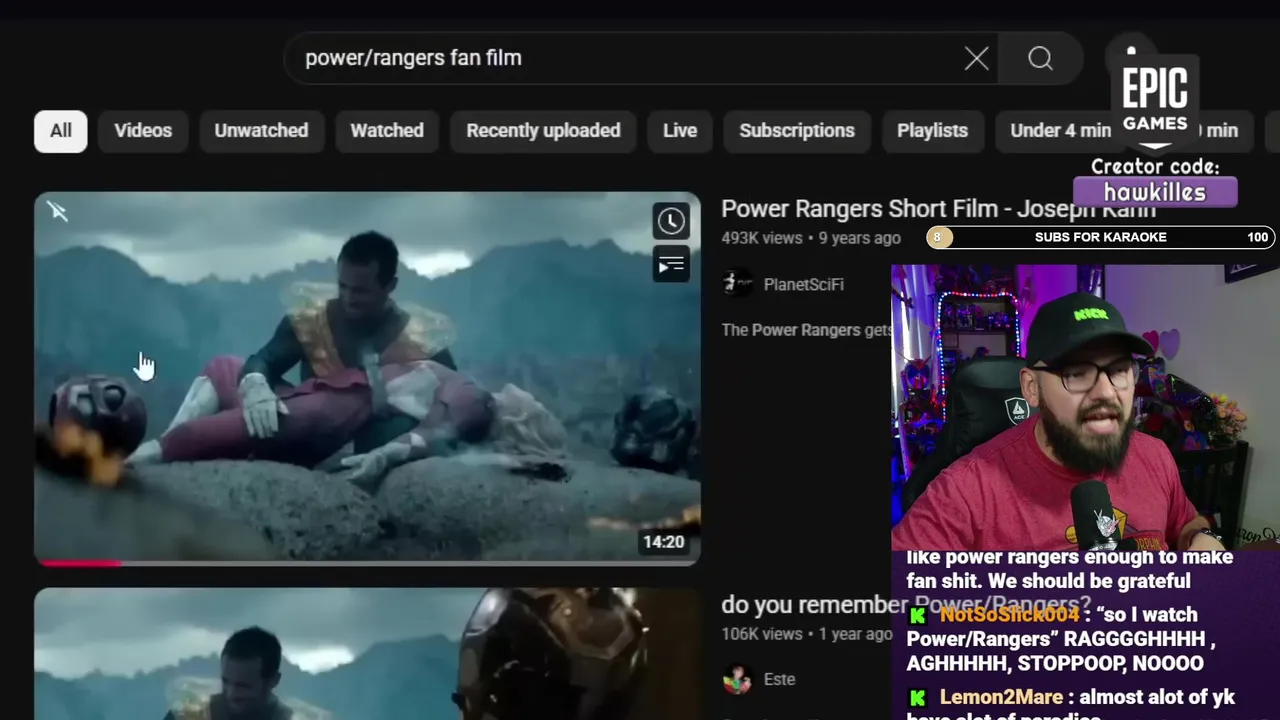The width and height of the screenshot is (1280, 720).
Task: Click the Lemon2Mare chat username
Action: (x=1001, y=697)
